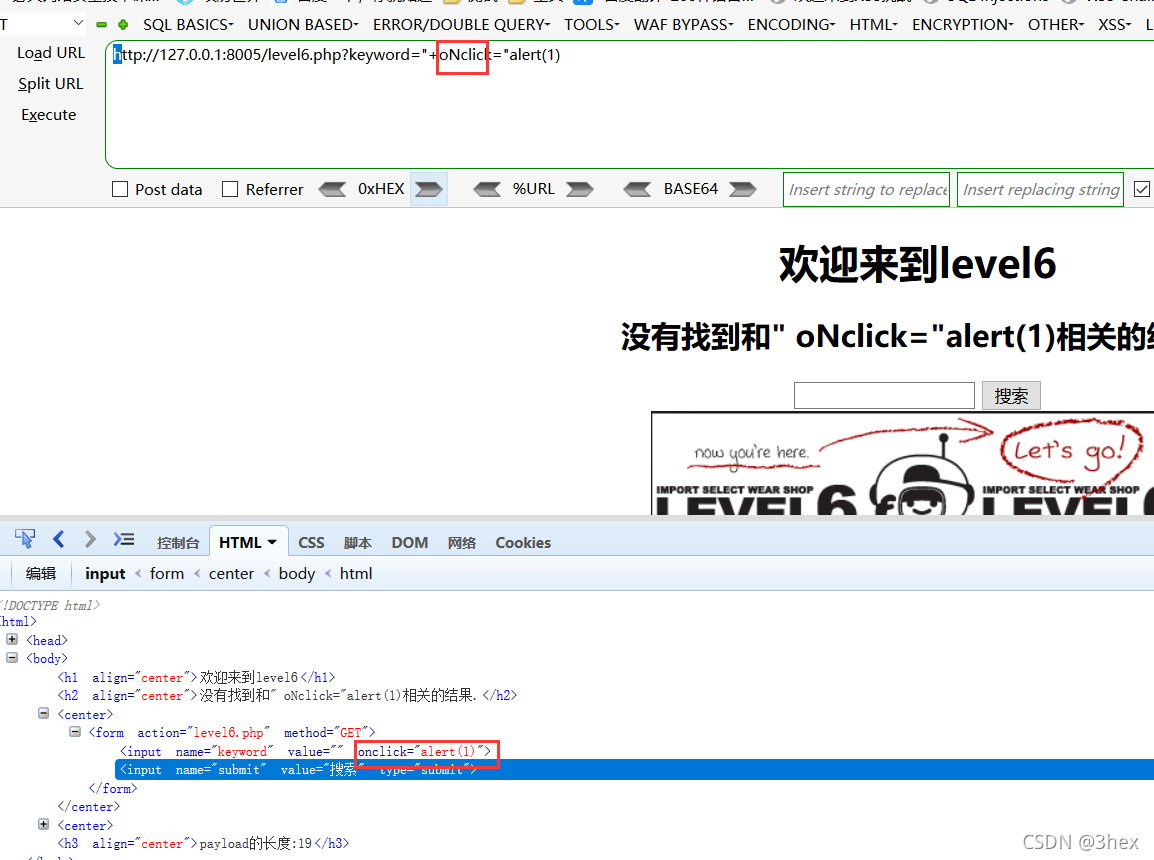Open the UNION BASED dropdown menu
The image size is (1154, 860).
303,25
